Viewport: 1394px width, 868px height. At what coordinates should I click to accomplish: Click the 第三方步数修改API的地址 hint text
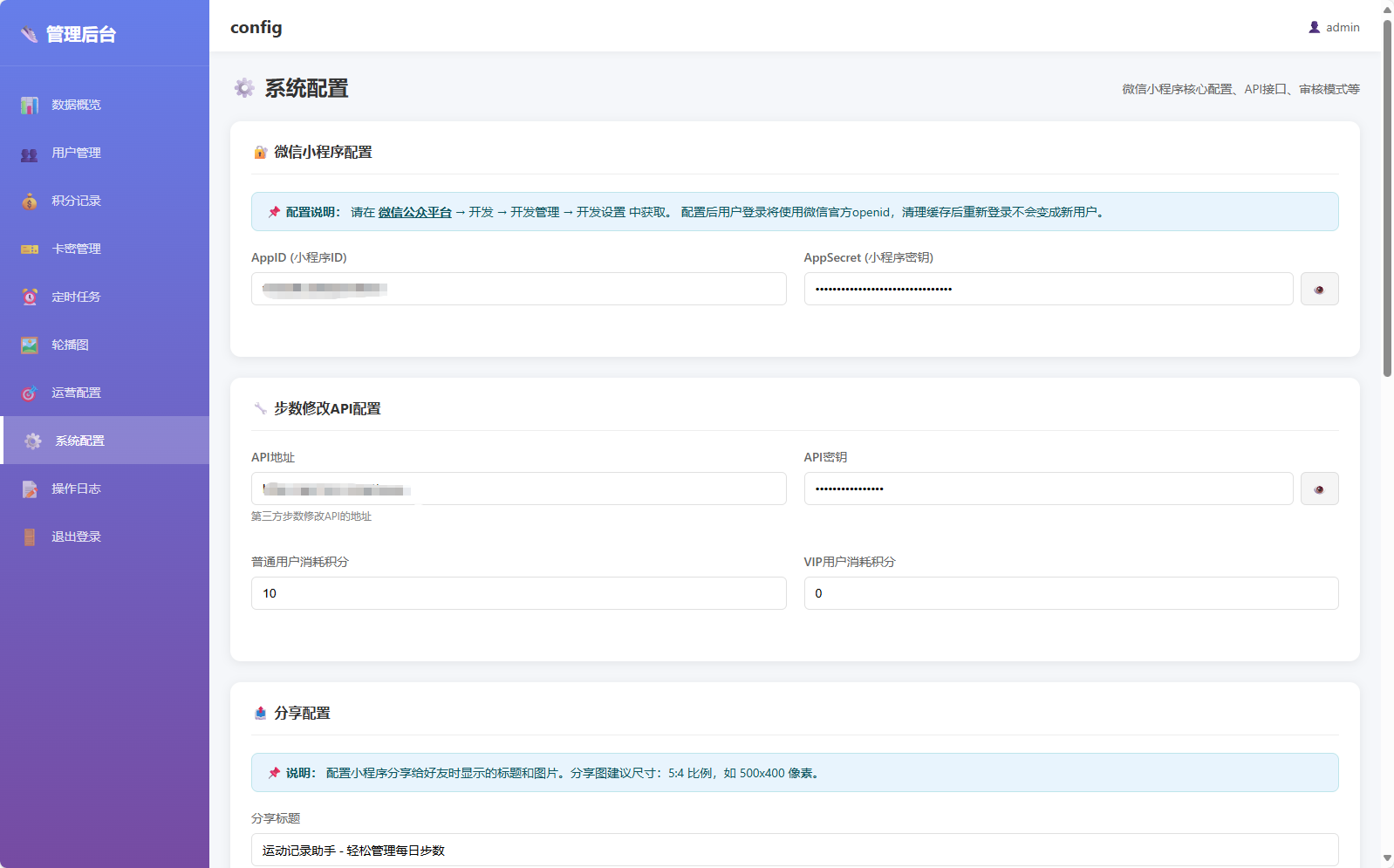[x=311, y=516]
